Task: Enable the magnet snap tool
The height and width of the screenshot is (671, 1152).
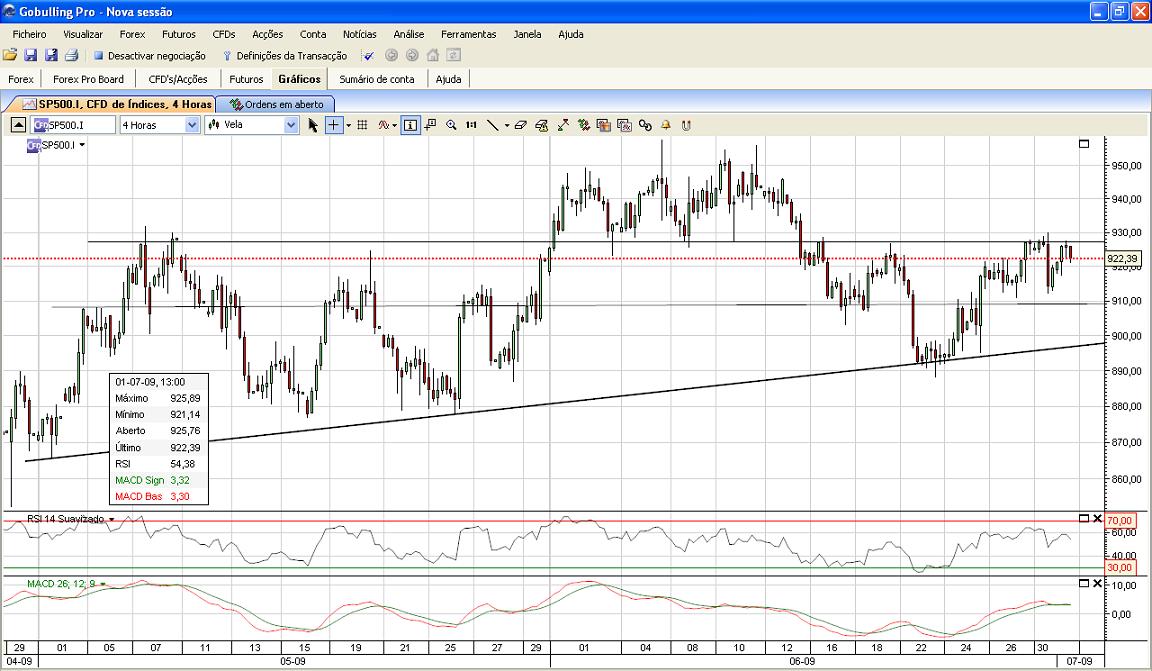Action: point(686,125)
